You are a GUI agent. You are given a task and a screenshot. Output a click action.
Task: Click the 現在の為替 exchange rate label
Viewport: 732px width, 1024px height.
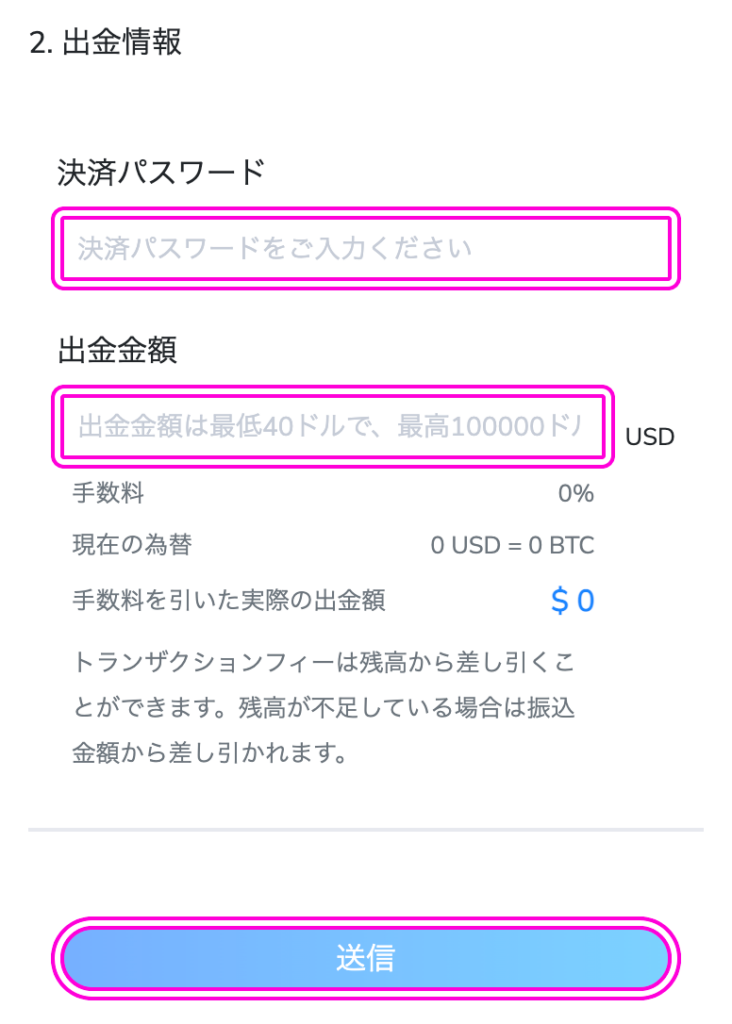point(132,545)
